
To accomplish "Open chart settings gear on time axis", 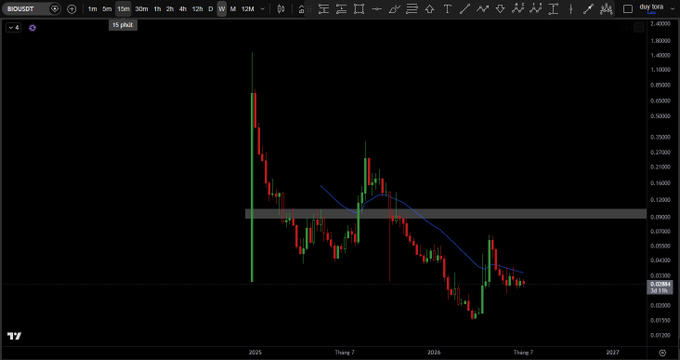I will coord(662,353).
